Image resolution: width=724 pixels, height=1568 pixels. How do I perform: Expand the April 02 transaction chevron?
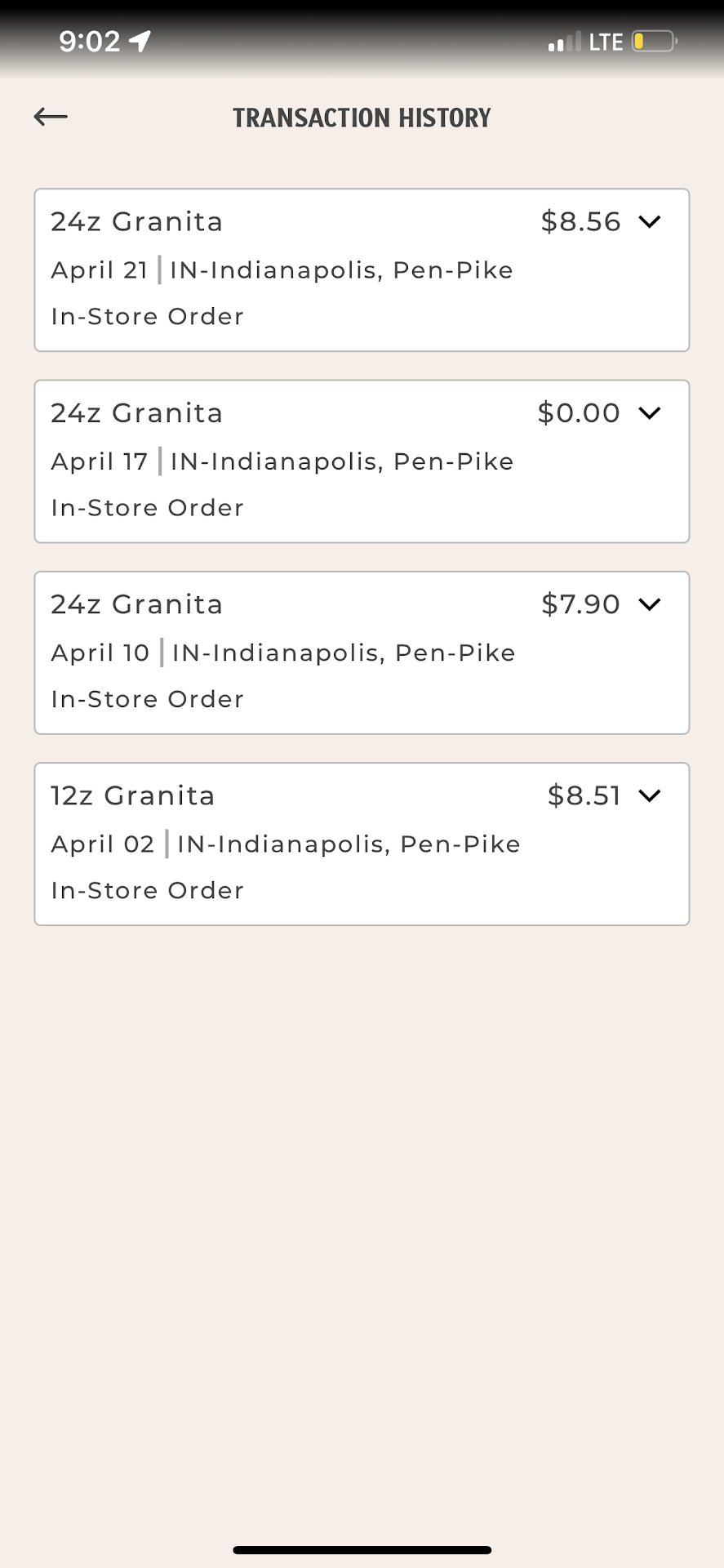[x=650, y=795]
